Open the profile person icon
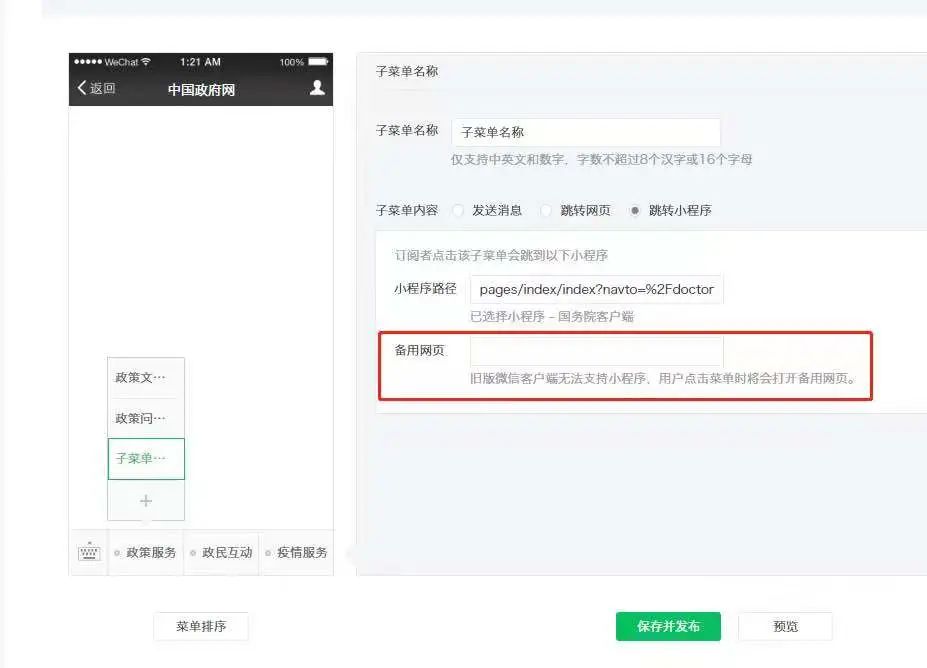Screen dimensions: 927x668 click(x=317, y=88)
